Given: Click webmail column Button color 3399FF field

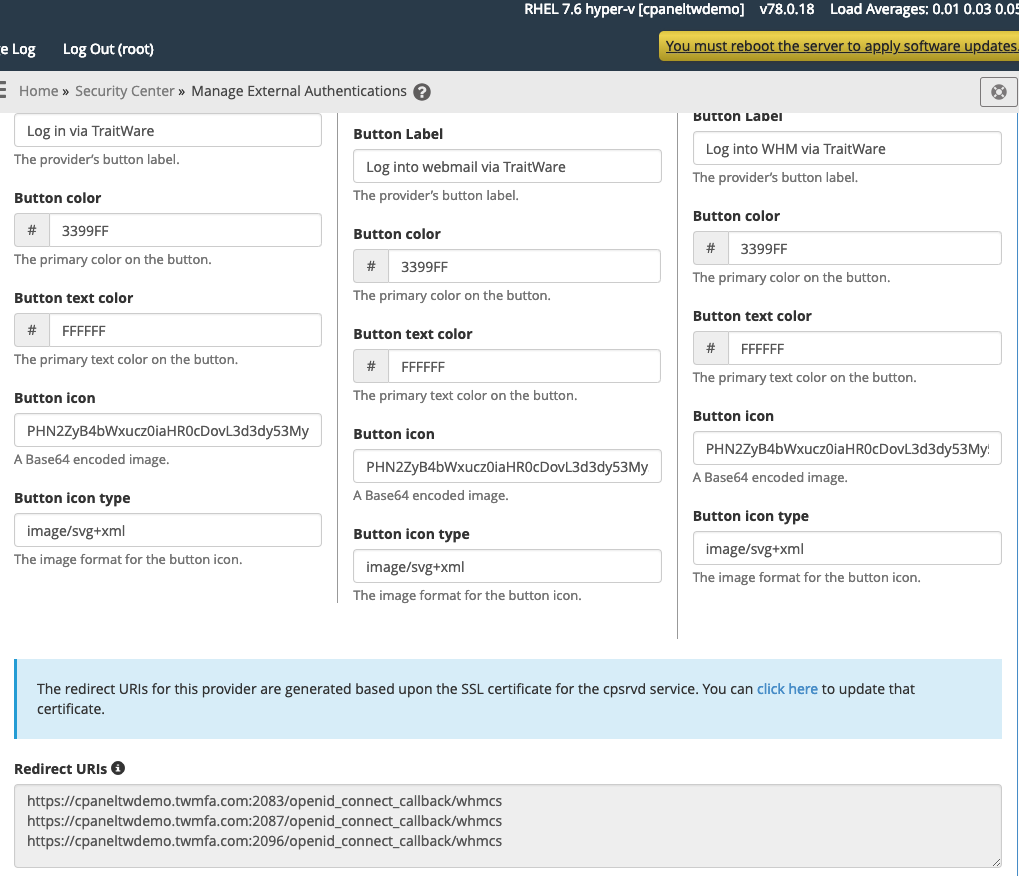Looking at the screenshot, I should tap(524, 266).
